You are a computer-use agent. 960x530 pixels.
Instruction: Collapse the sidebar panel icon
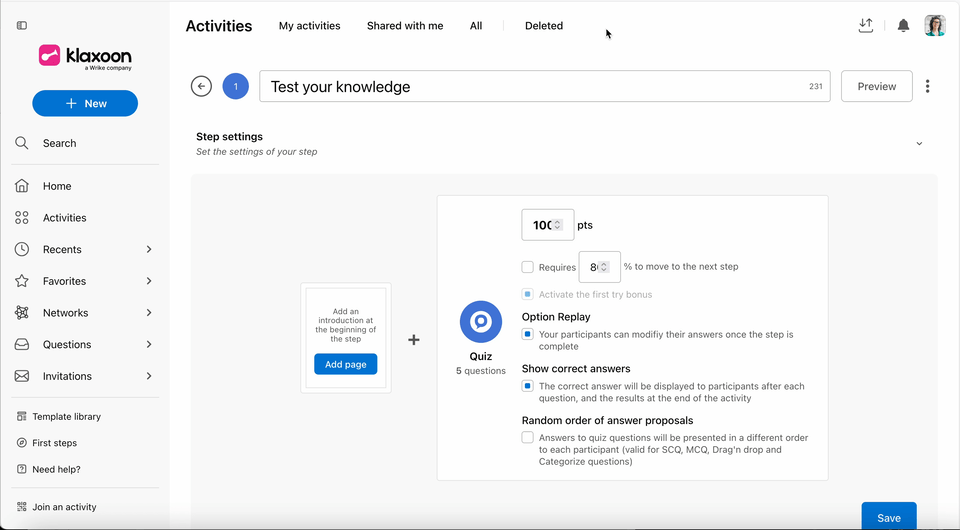(x=22, y=25)
